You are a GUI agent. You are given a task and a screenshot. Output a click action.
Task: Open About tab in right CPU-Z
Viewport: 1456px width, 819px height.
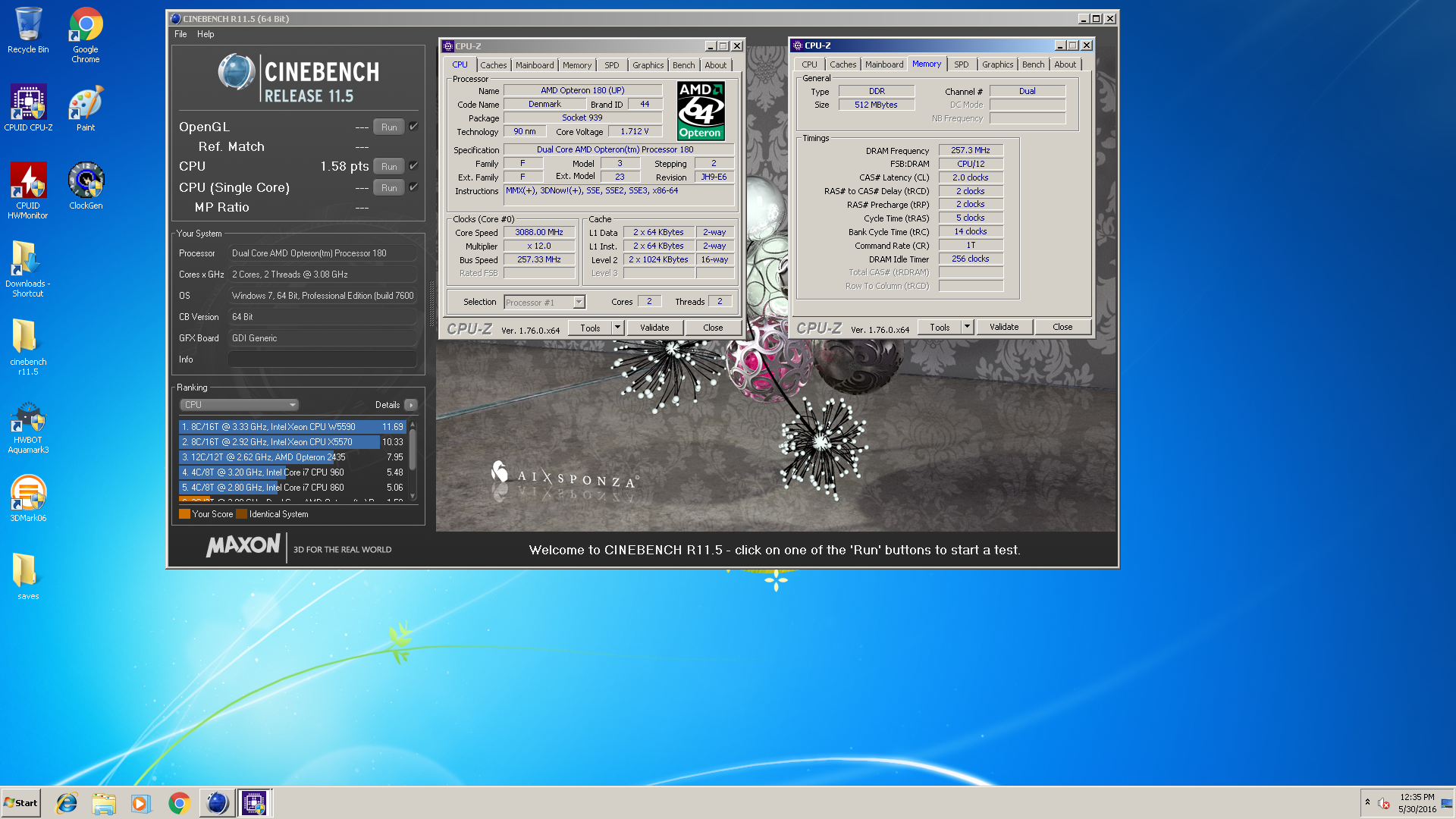tap(1065, 64)
